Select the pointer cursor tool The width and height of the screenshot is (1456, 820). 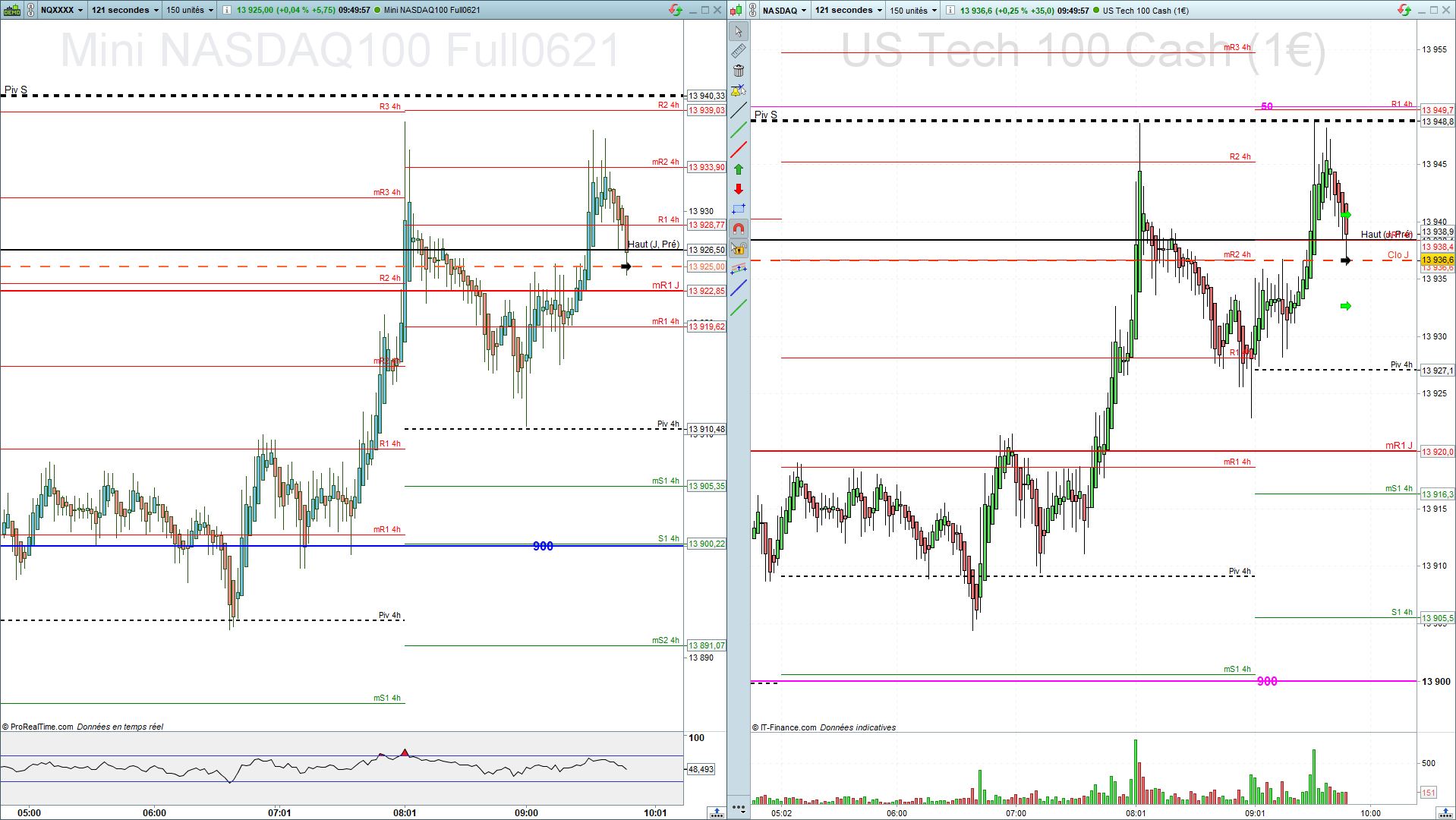(x=738, y=32)
